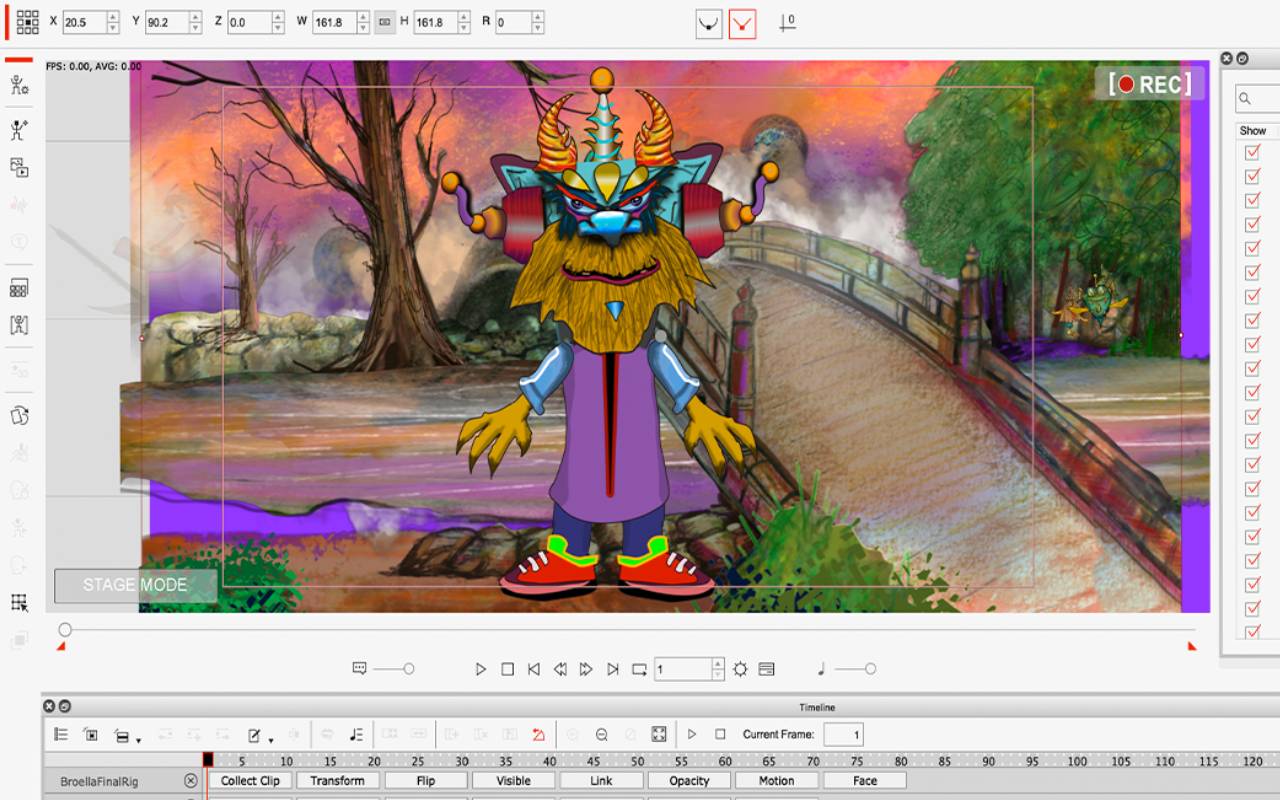Open the track list dropdown arrow
The image size is (1280, 800).
point(138,740)
